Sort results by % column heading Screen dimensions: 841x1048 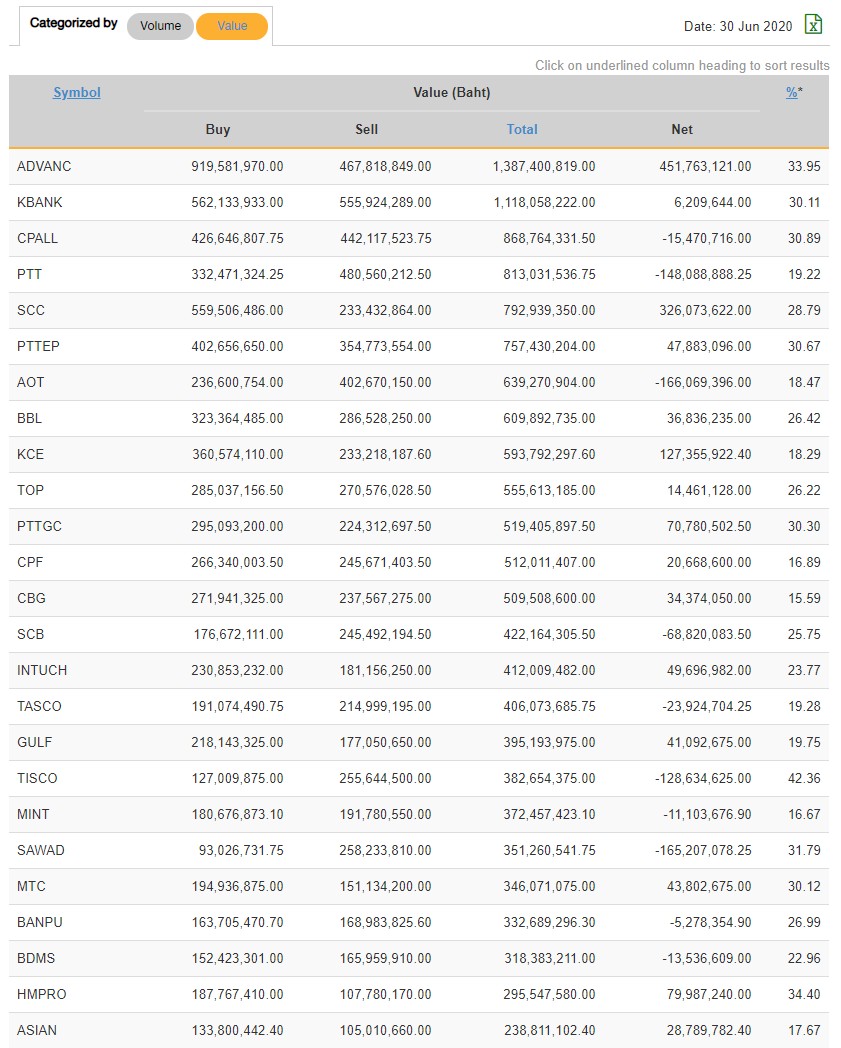(x=792, y=93)
